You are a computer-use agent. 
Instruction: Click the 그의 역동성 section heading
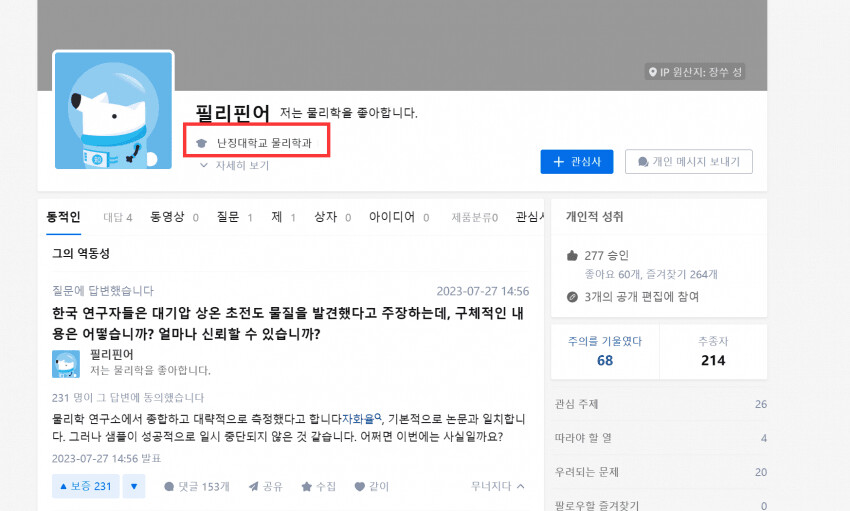(81, 254)
